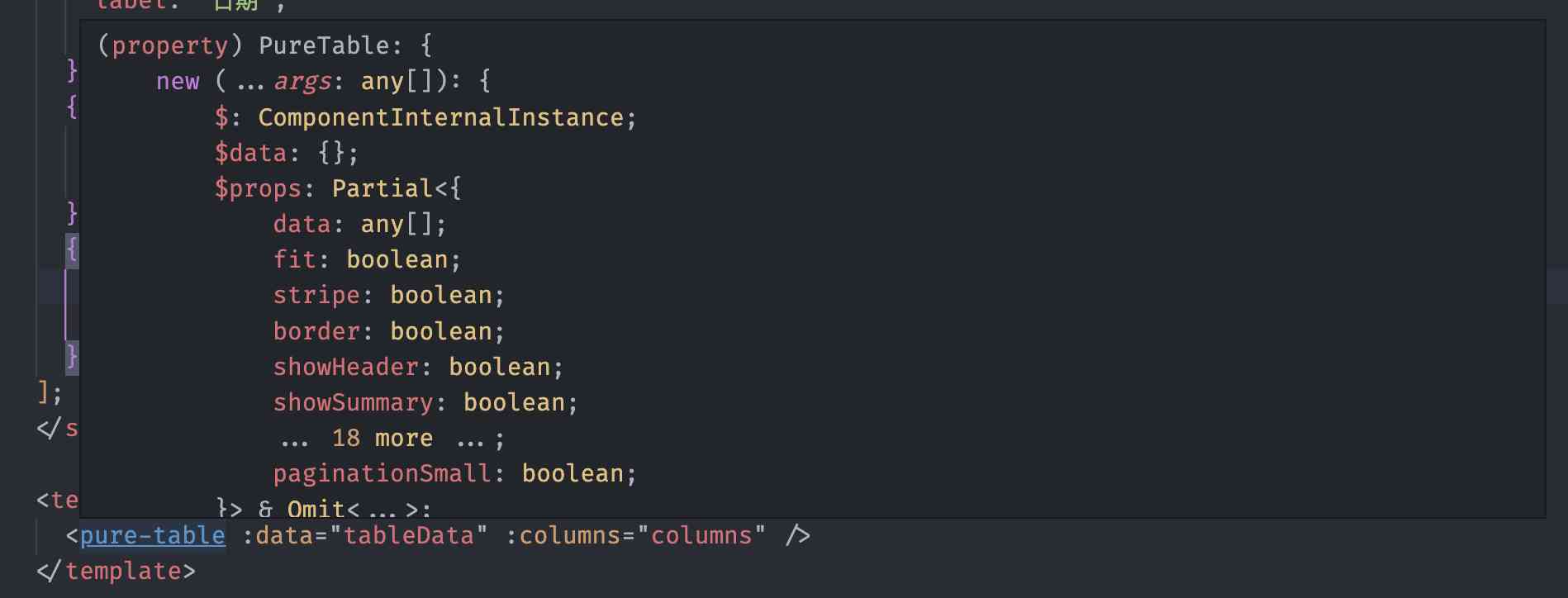Screen dimensions: 1568x598
Task: Click the showSummary property in tooltip
Action: click(353, 403)
